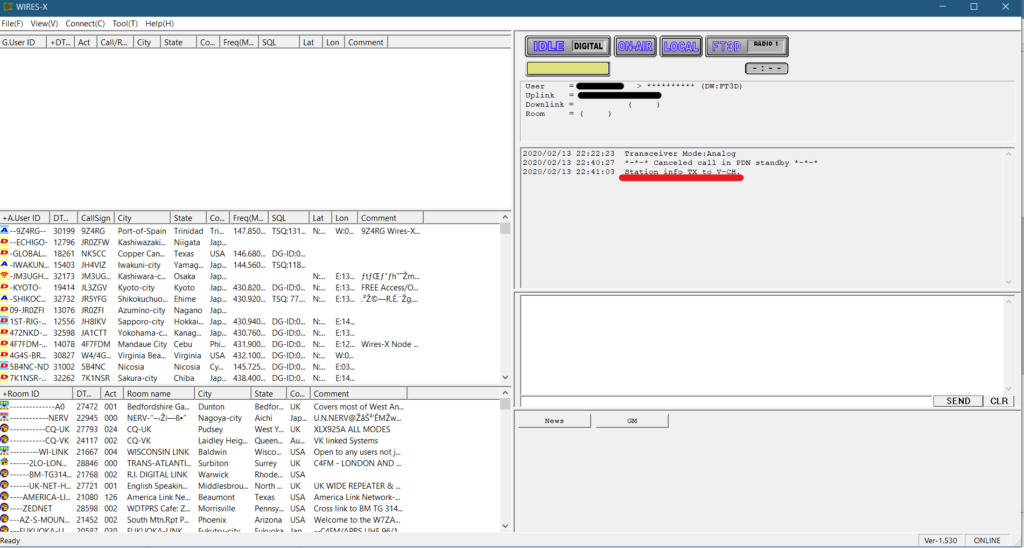
Task: Sort by +Room ID column header
Action: click(x=37, y=394)
